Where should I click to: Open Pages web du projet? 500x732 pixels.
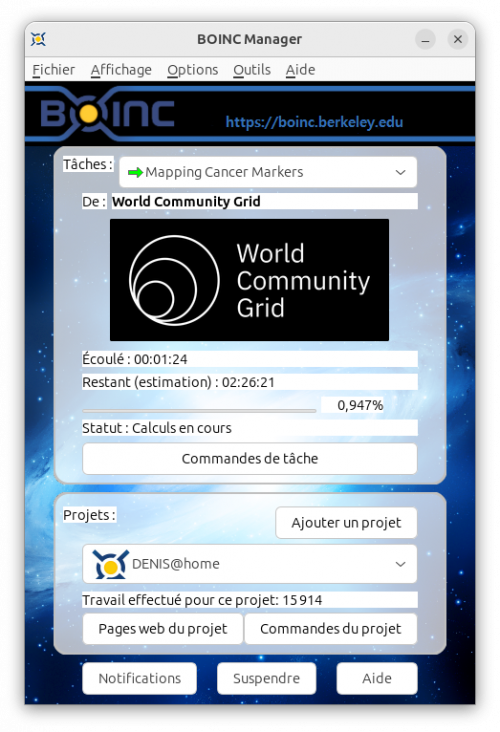pos(162,629)
